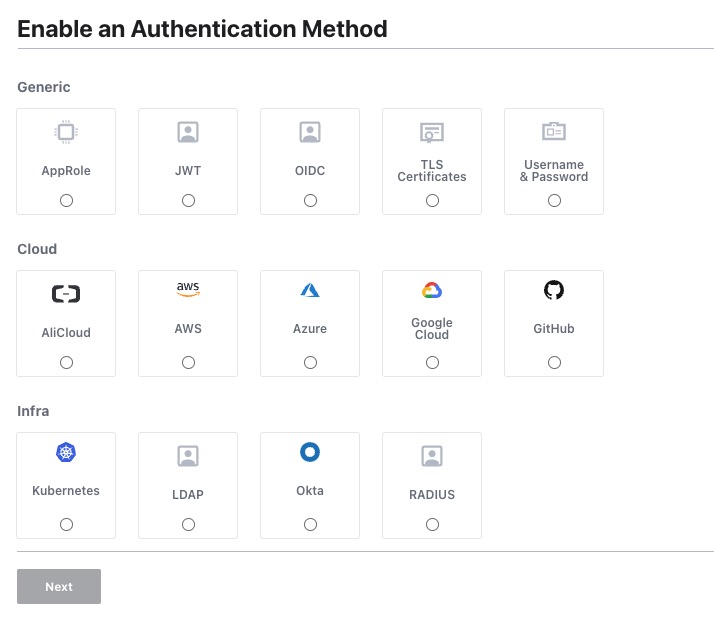This screenshot has height=635, width=714.
Task: Click the Next button
Action: point(59,586)
